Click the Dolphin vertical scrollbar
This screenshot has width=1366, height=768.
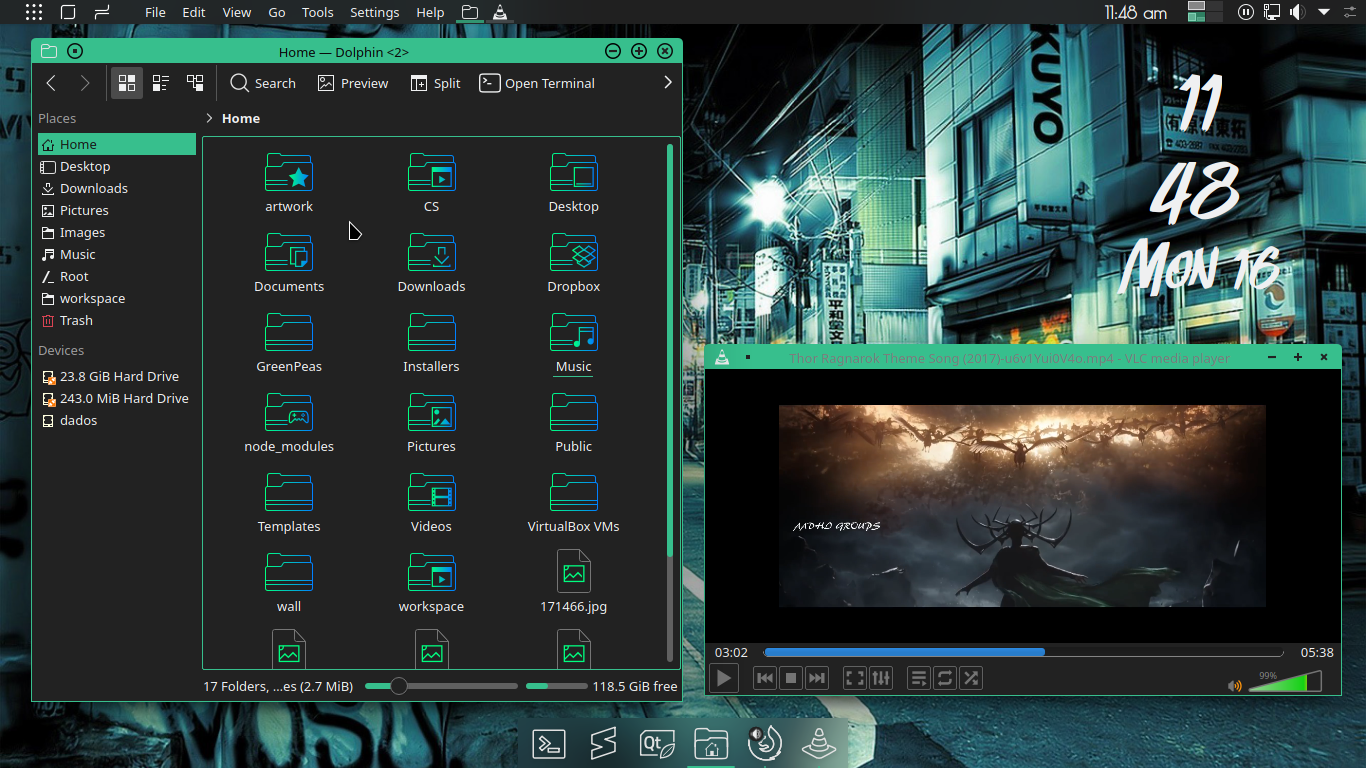click(670, 350)
